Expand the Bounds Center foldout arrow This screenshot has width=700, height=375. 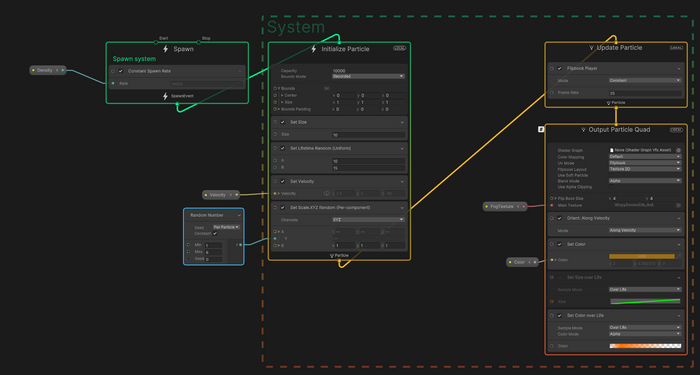pos(282,96)
